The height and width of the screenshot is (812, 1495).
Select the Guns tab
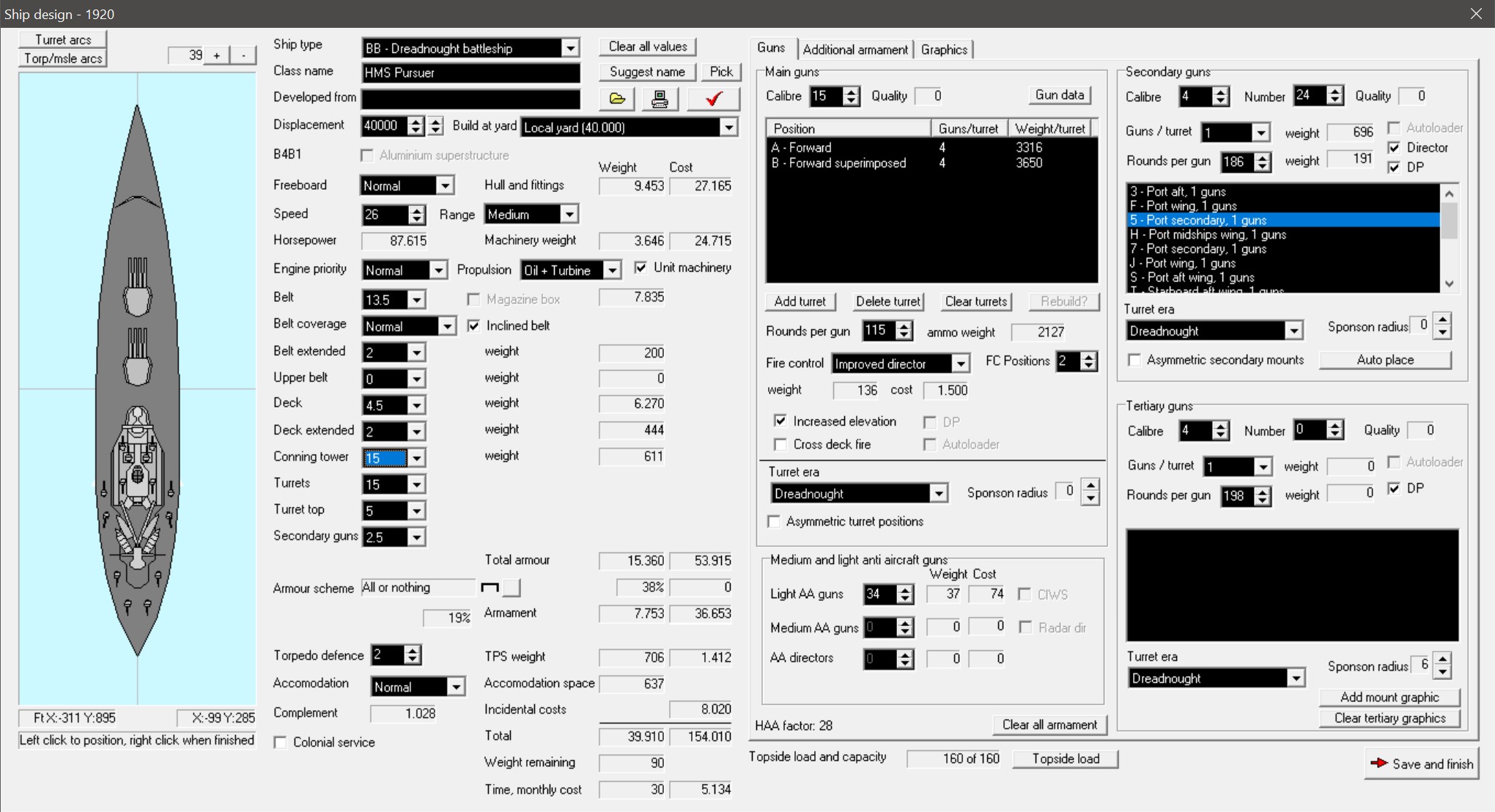(x=771, y=48)
